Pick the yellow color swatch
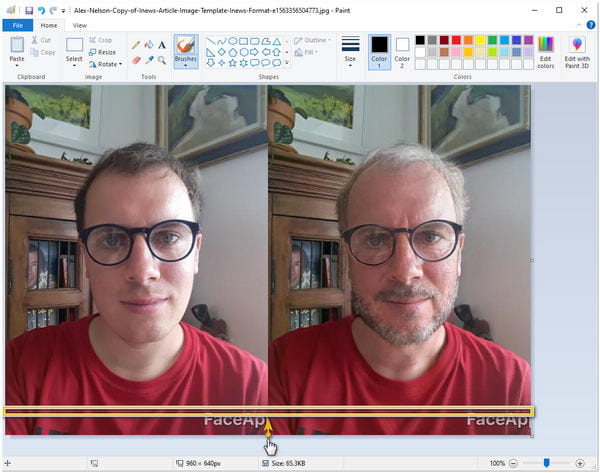Image resolution: width=600 pixels, height=473 pixels. coord(480,40)
